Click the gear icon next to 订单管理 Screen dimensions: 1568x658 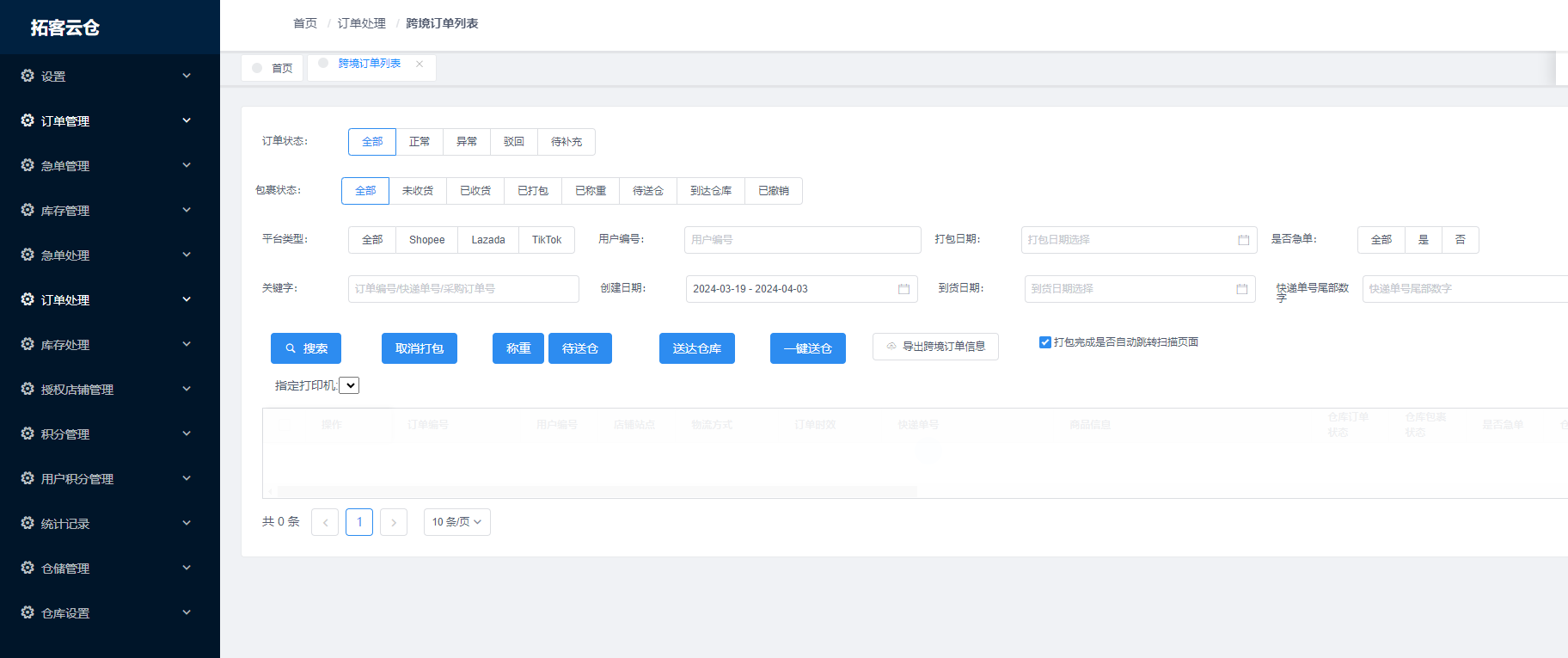[x=28, y=120]
